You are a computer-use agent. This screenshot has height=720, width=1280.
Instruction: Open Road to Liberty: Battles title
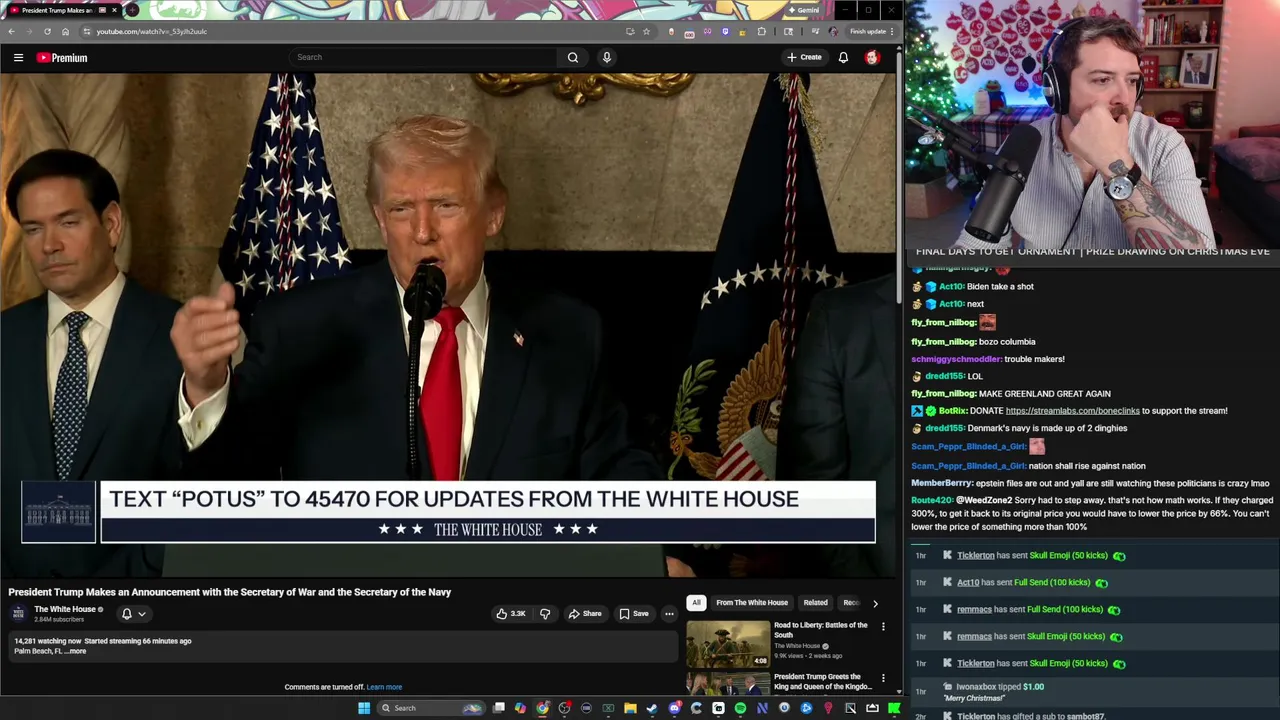(820, 630)
